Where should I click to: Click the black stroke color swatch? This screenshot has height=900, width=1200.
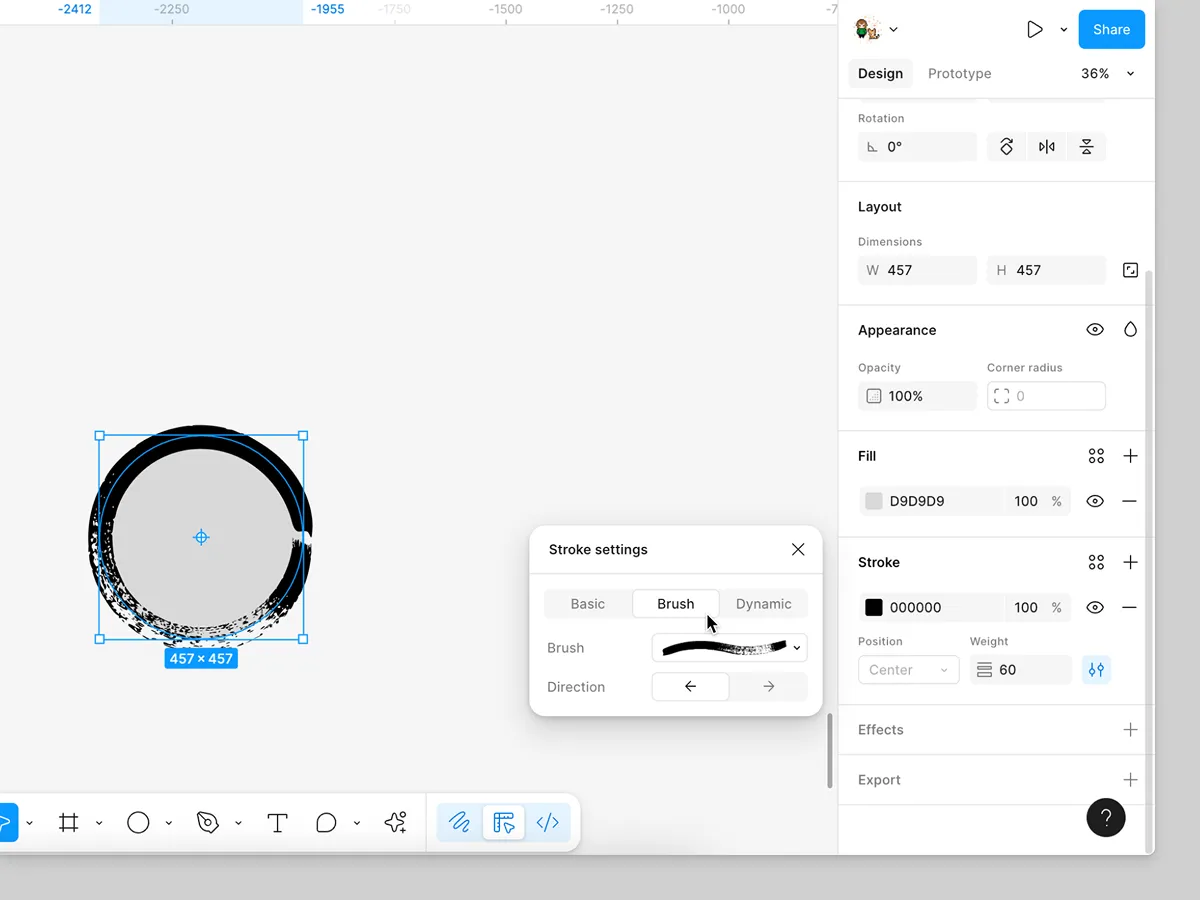point(874,607)
